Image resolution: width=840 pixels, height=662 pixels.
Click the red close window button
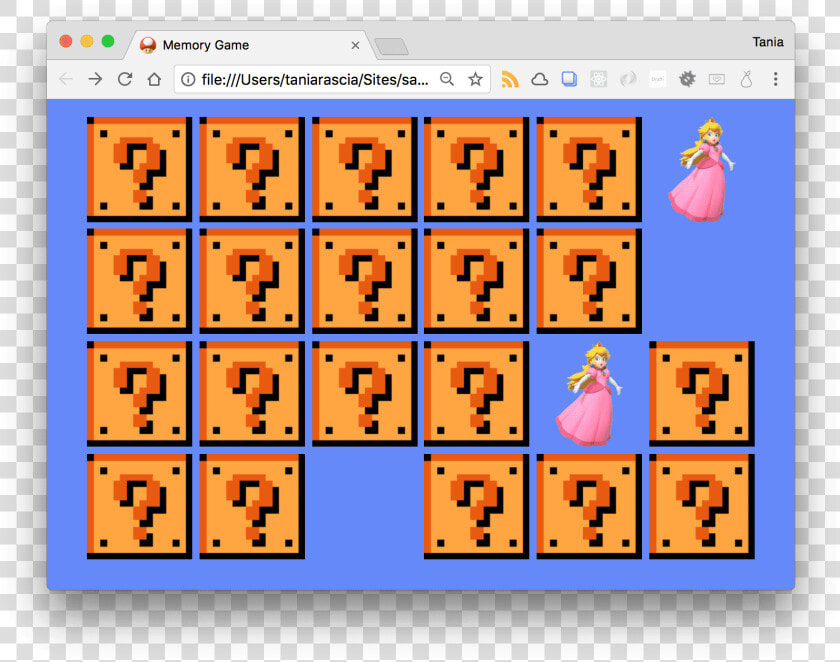pos(66,41)
